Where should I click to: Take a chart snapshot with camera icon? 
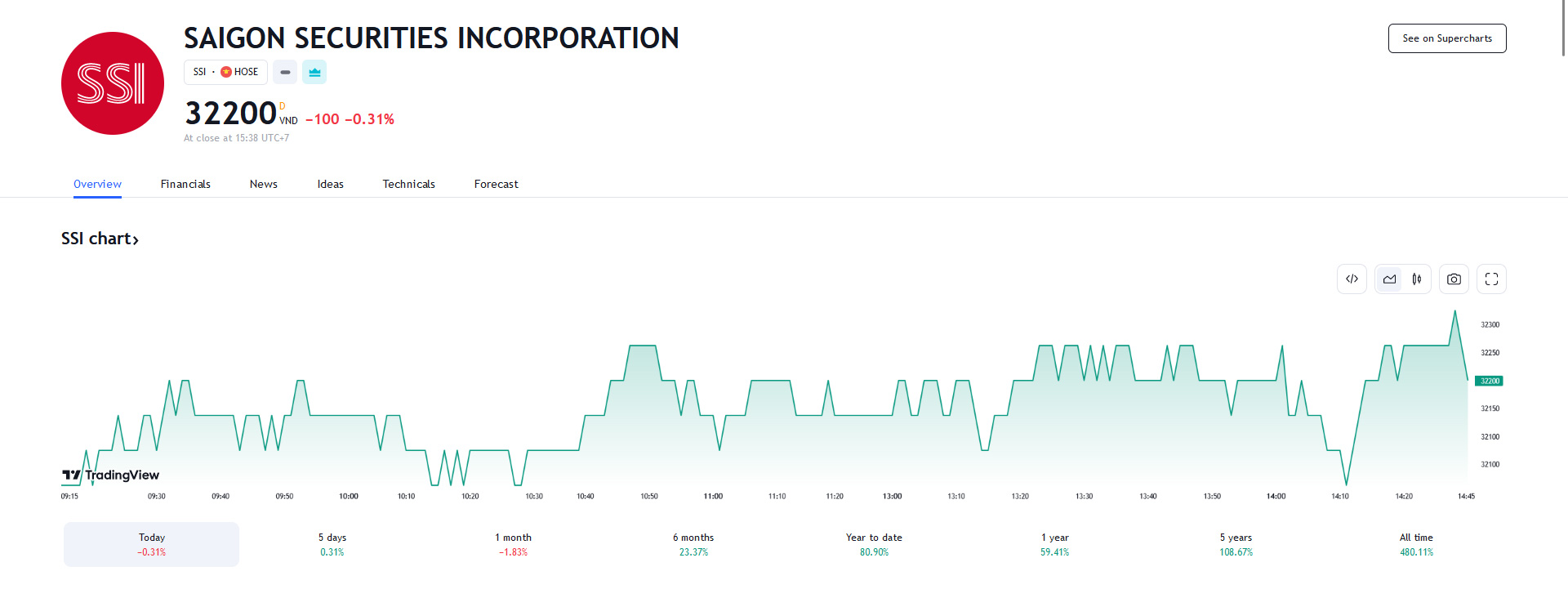coord(1454,279)
